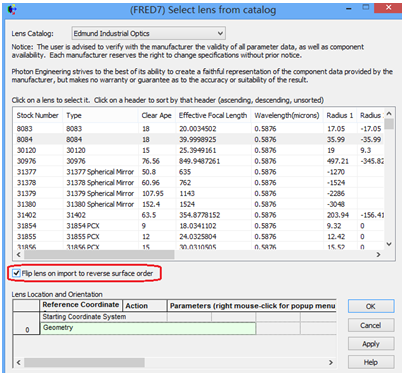
Task: Sort by Stock Number column header
Action: tap(38, 115)
